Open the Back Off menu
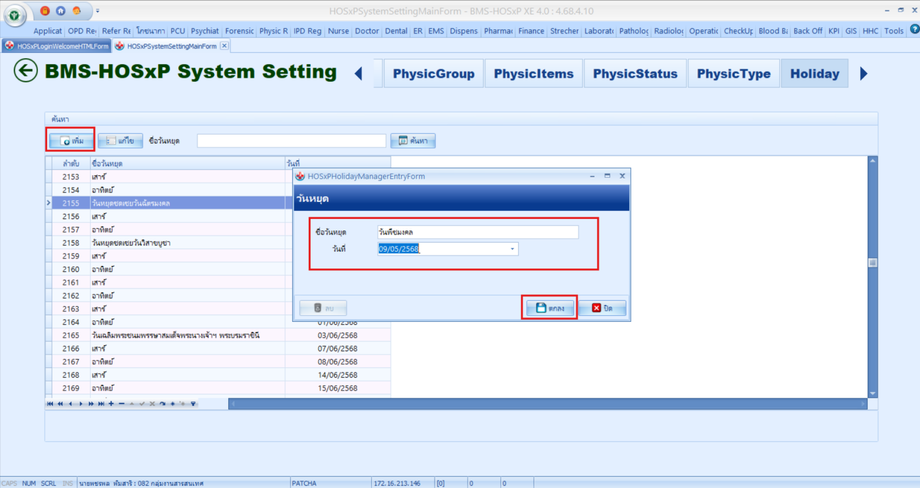The width and height of the screenshot is (920, 488). (807, 31)
